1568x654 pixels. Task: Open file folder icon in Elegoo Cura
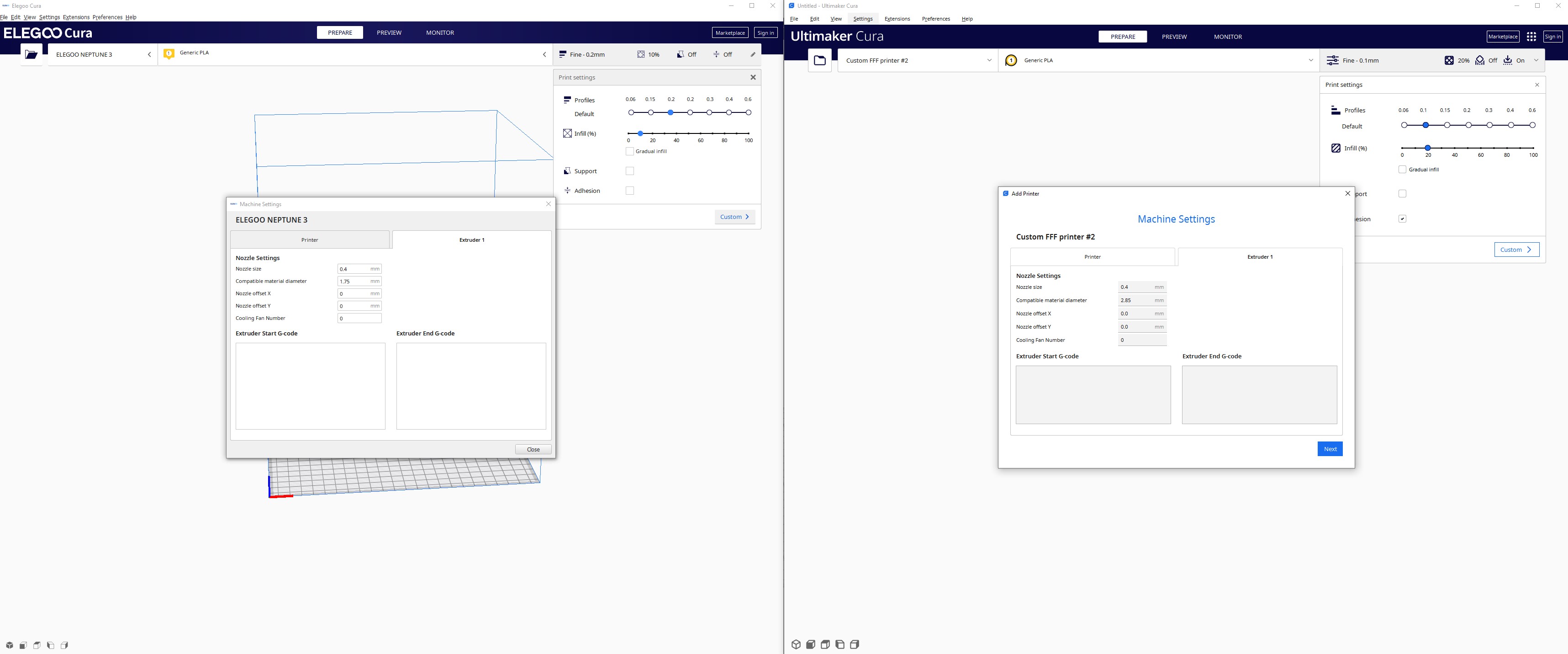[31, 54]
